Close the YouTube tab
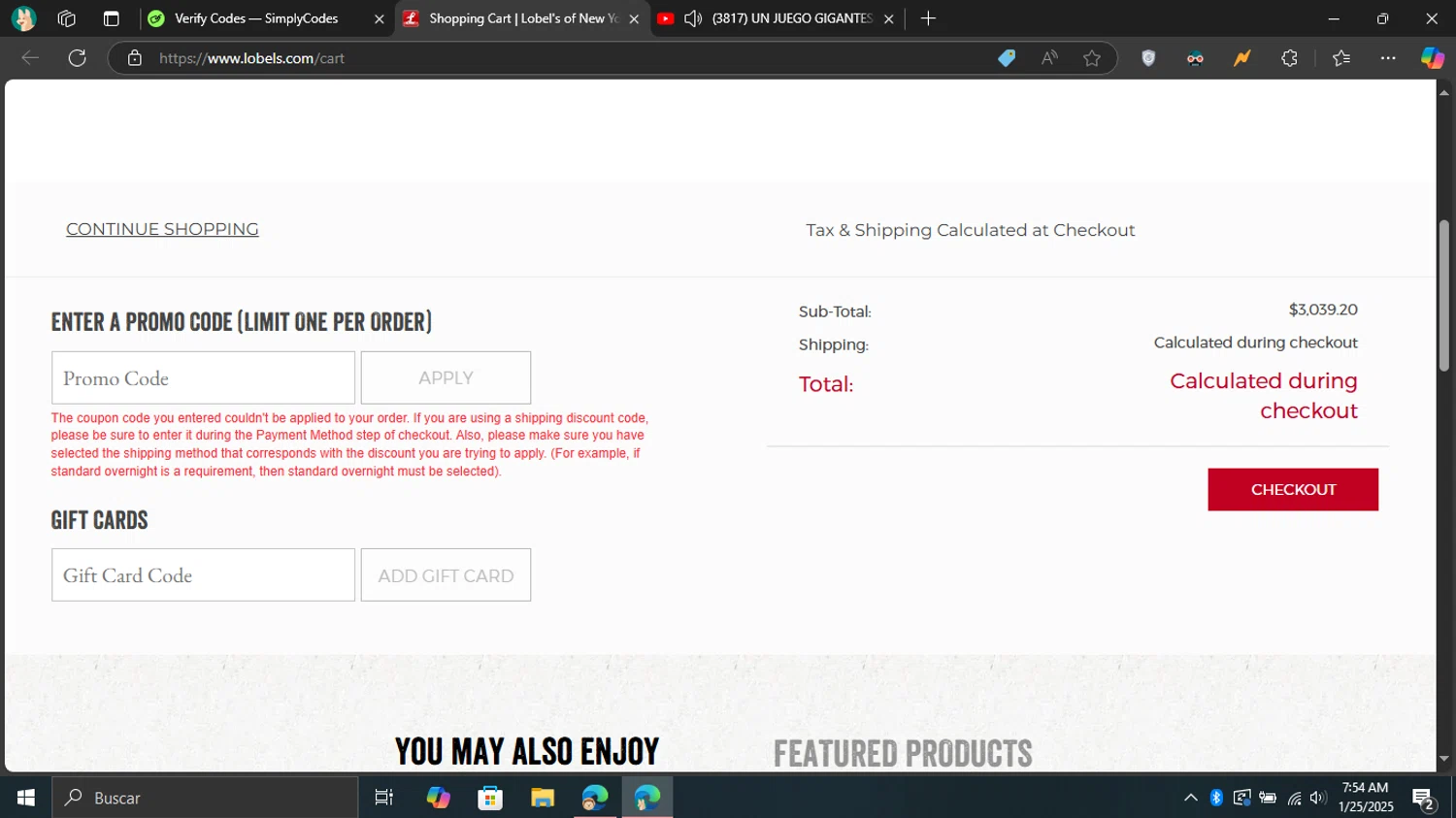Screen dimensions: 1456x818 tap(888, 18)
